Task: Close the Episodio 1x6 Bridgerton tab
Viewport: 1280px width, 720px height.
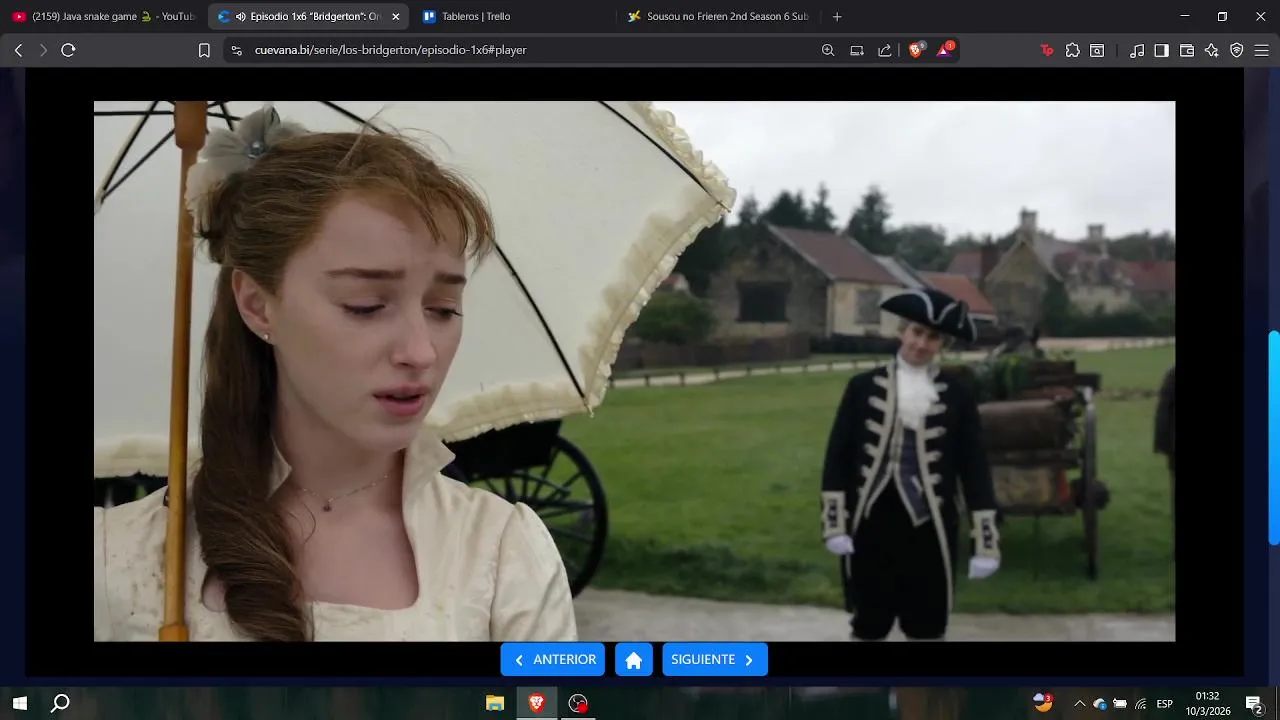Action: coord(395,16)
